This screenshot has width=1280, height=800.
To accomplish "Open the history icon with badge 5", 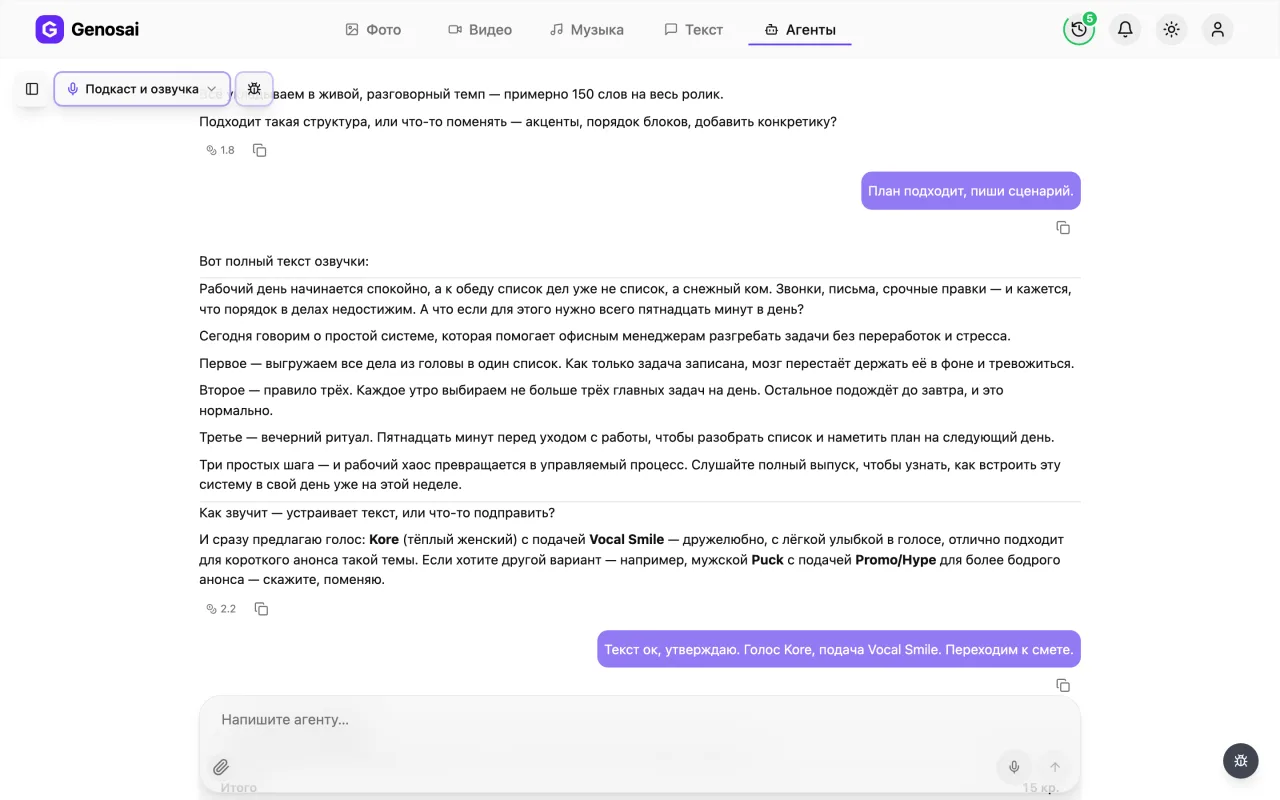I will (x=1079, y=29).
